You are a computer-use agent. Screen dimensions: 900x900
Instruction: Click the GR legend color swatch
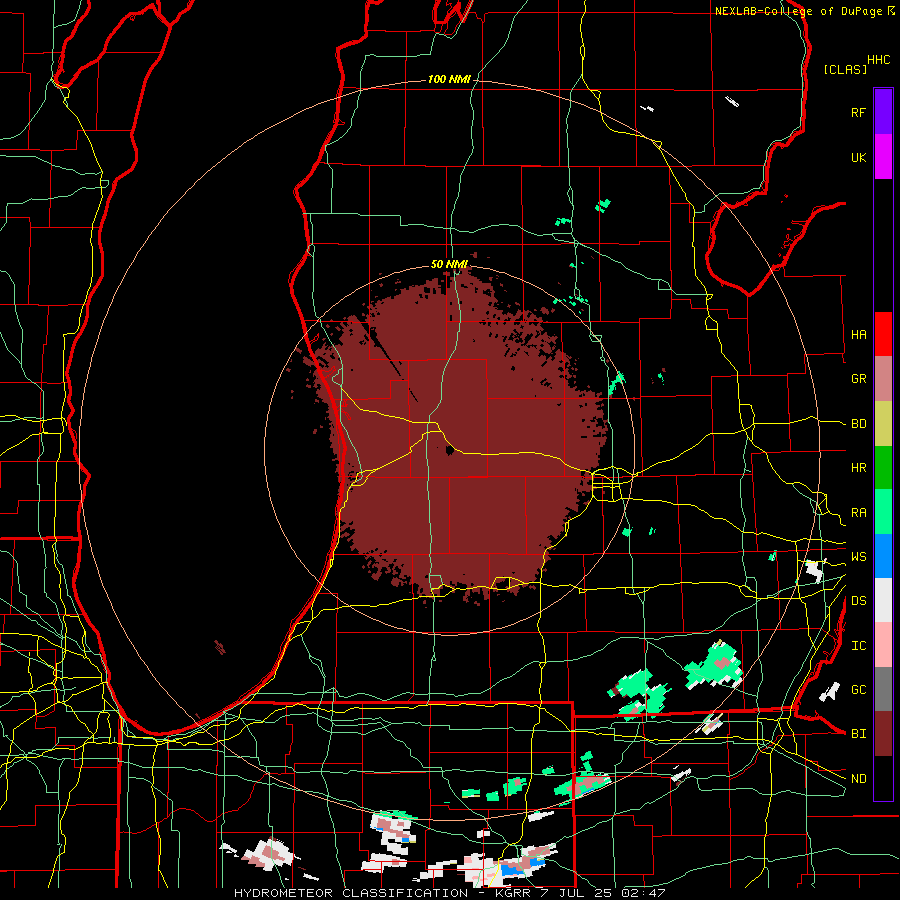pos(883,378)
